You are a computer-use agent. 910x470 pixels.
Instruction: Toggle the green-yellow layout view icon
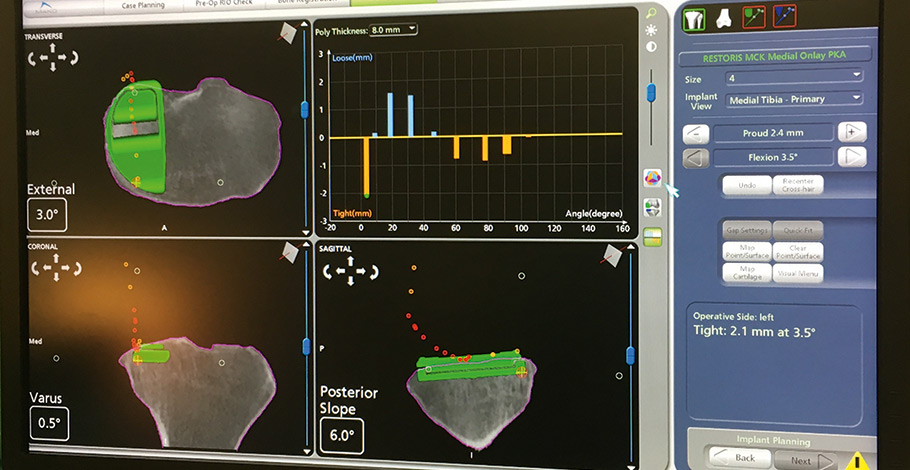click(652, 235)
